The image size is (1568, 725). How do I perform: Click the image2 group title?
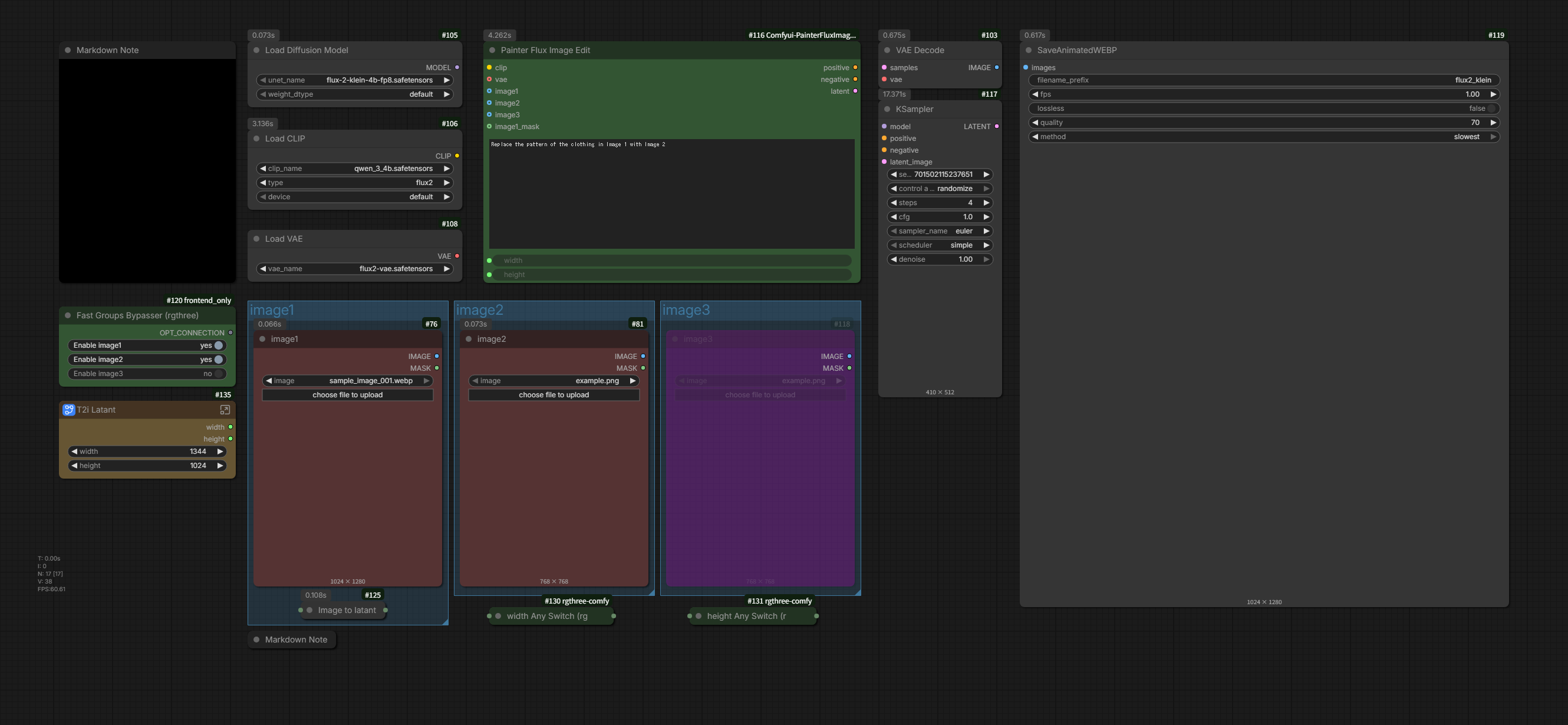480,310
